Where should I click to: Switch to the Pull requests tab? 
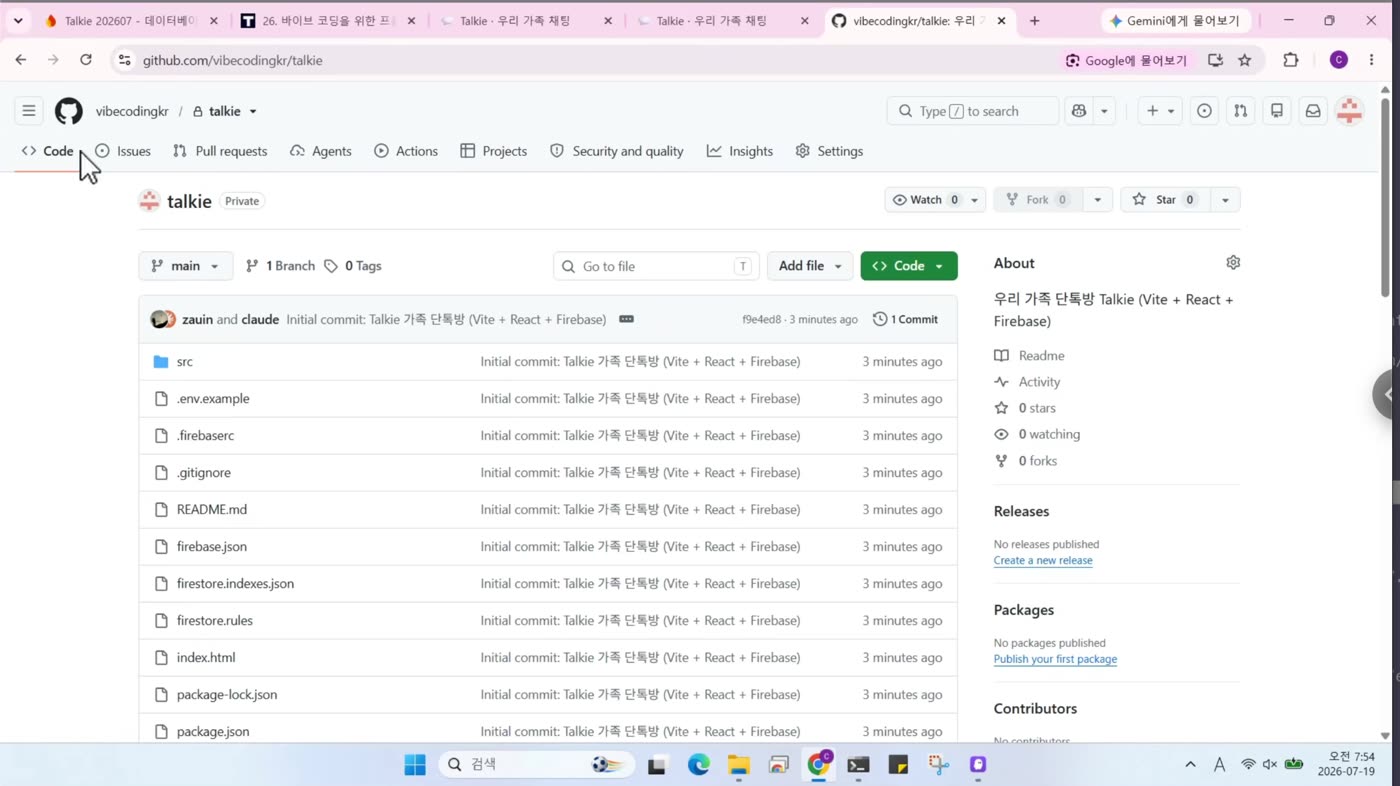click(x=220, y=151)
